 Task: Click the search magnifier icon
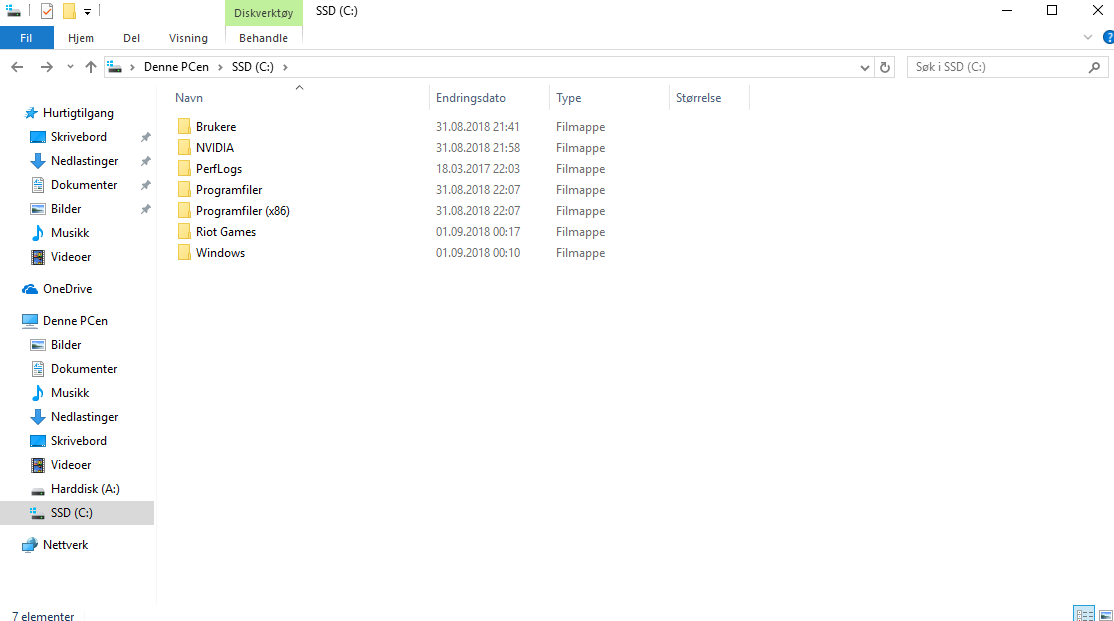[x=1095, y=67]
